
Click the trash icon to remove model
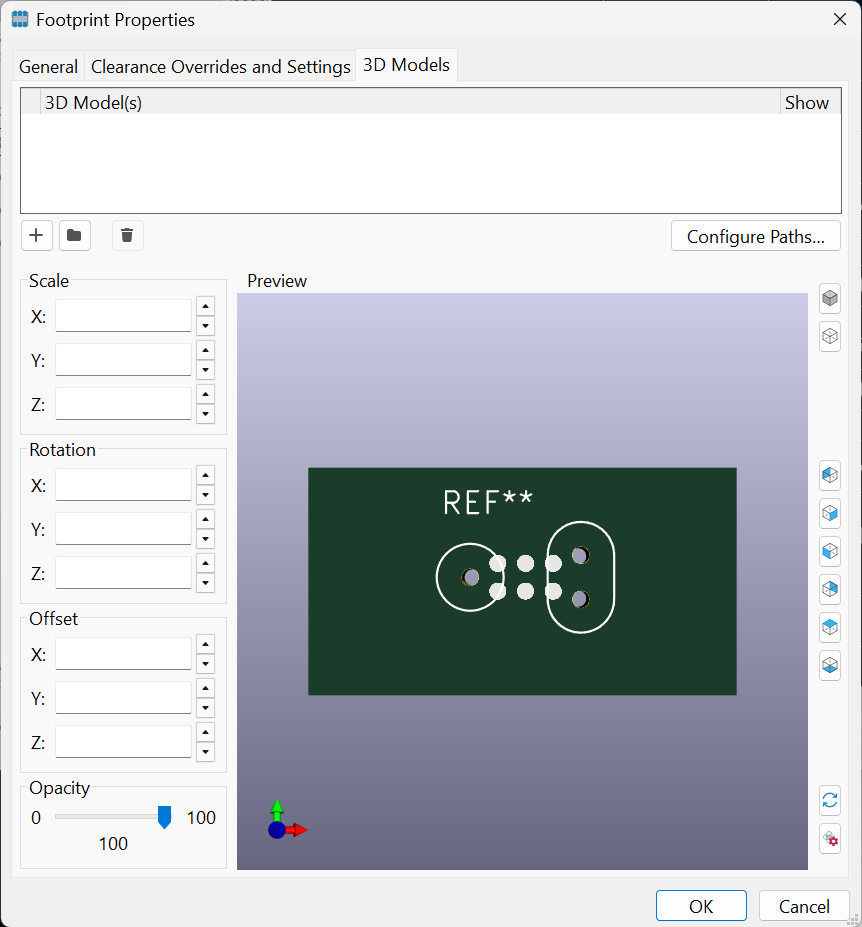click(x=127, y=236)
